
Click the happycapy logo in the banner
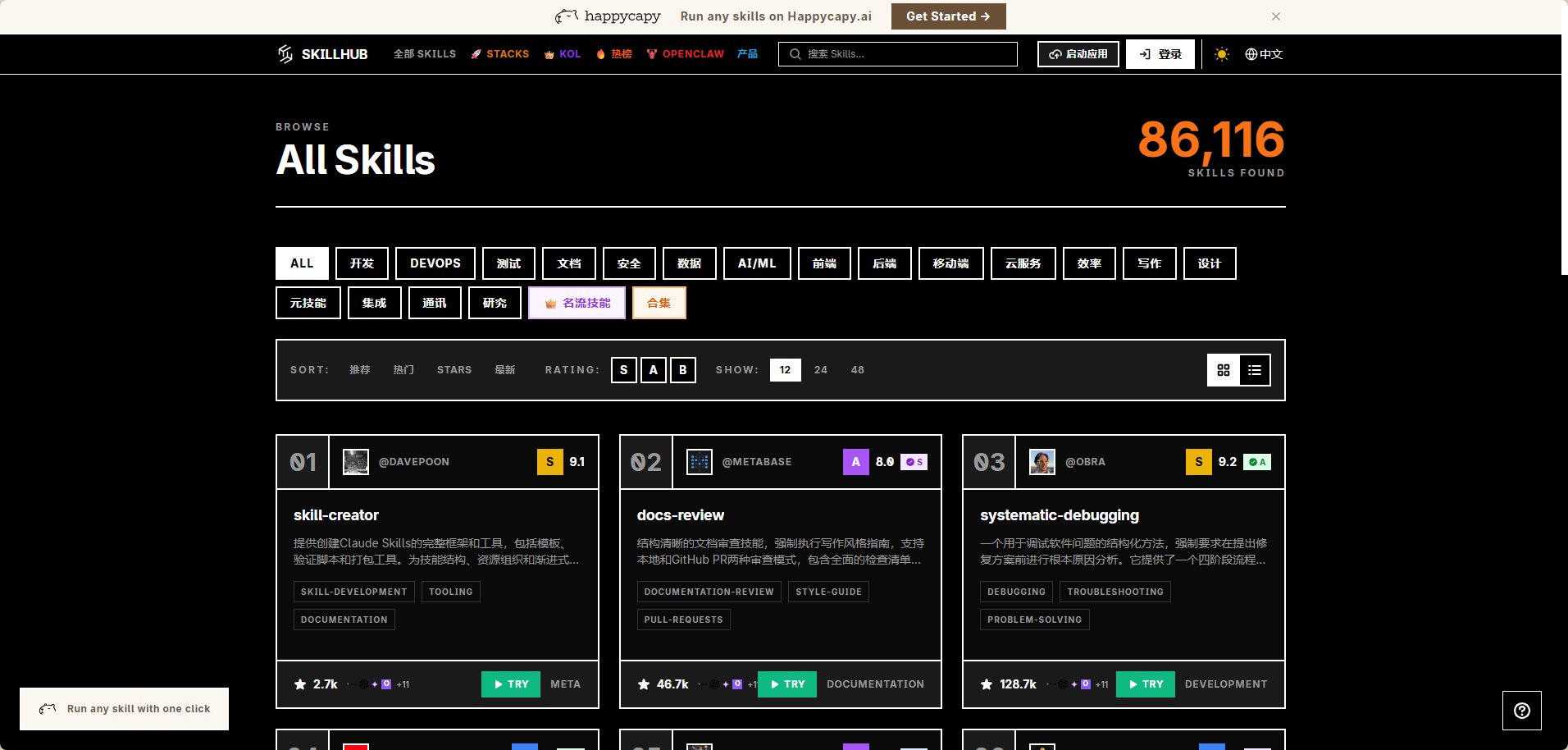click(x=608, y=16)
